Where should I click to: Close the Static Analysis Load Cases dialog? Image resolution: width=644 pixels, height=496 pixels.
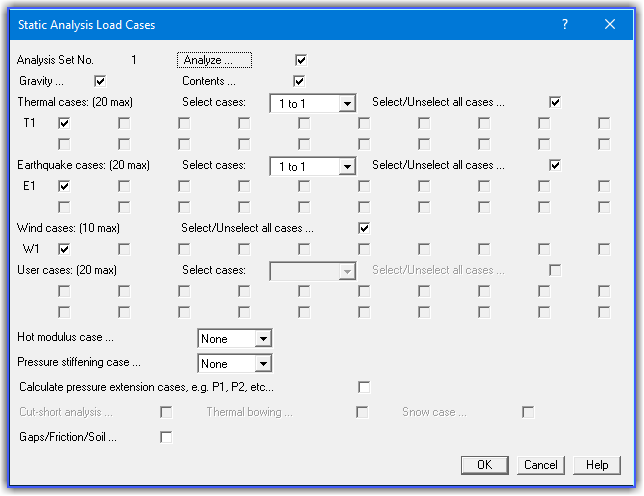[x=610, y=24]
